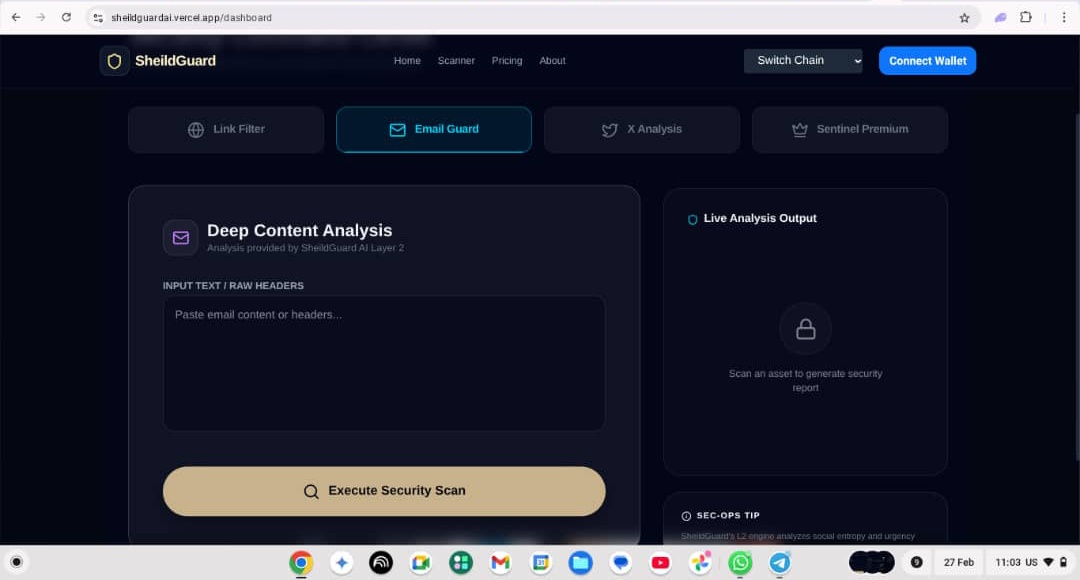Click the SEC-OPS TIP info icon
Viewport: 1080px width, 580px height.
686,516
